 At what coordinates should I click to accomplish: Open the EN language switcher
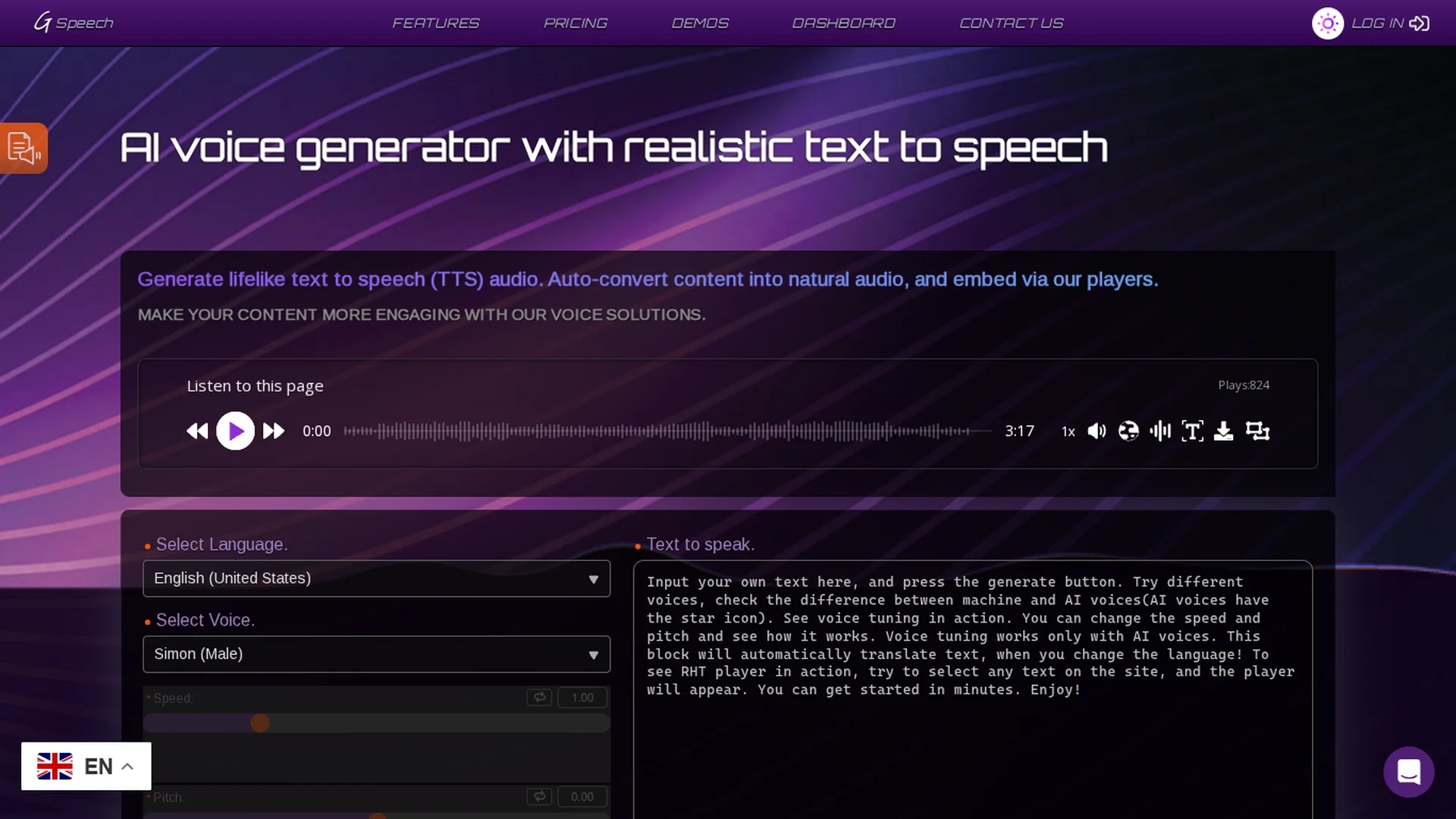point(86,766)
